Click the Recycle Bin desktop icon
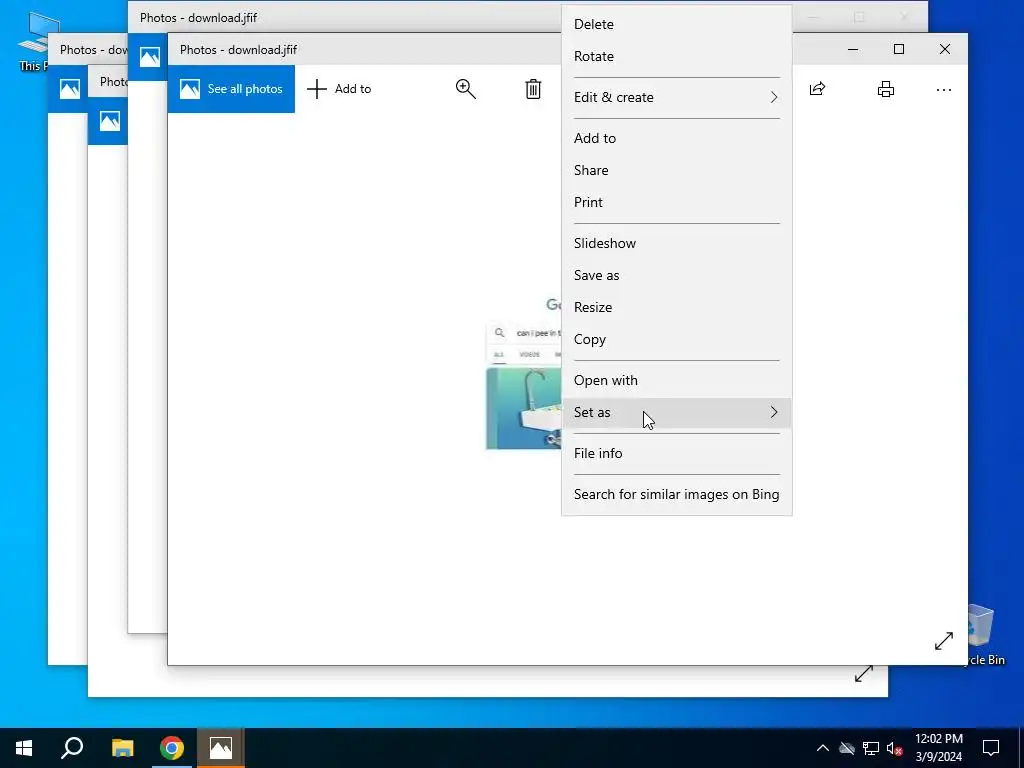This screenshot has height=768, width=1024. [x=980, y=633]
